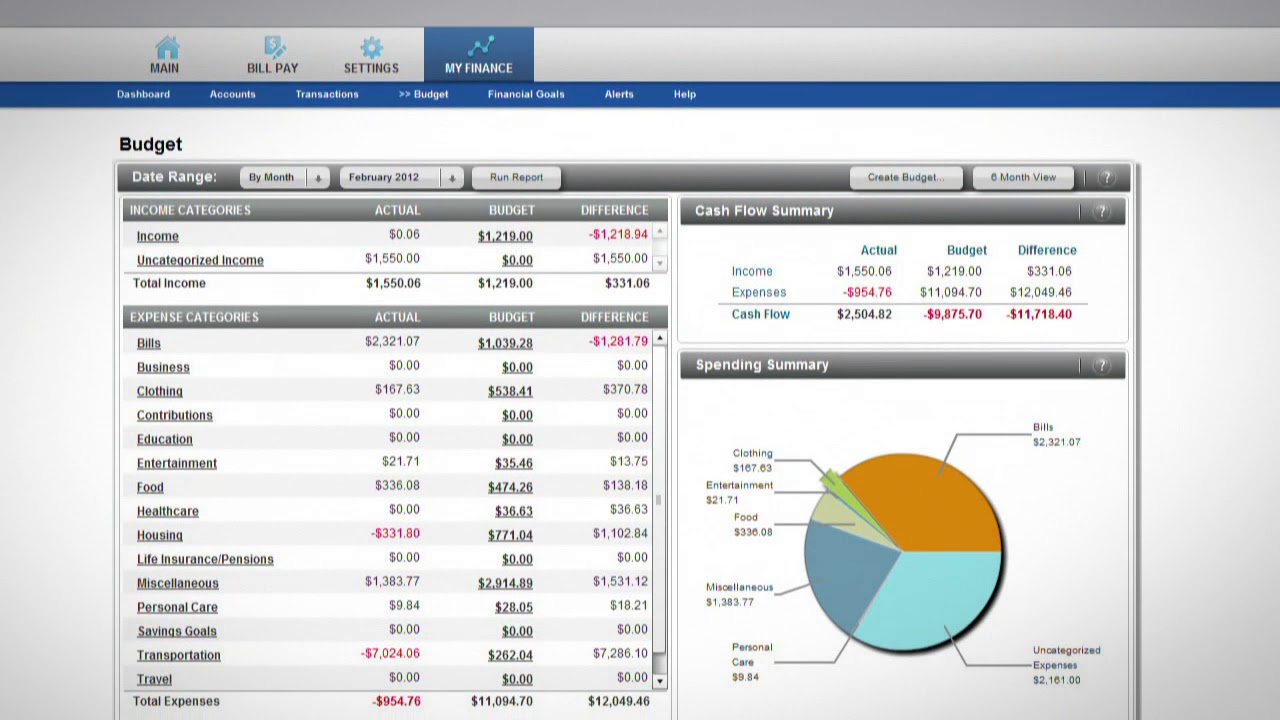Screen dimensions: 1280x720
Task: Open the Bills category link
Action: 148,343
